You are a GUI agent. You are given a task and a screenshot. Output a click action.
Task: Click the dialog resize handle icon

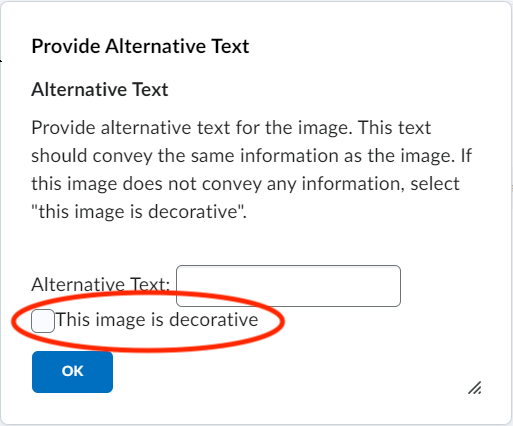(475, 388)
